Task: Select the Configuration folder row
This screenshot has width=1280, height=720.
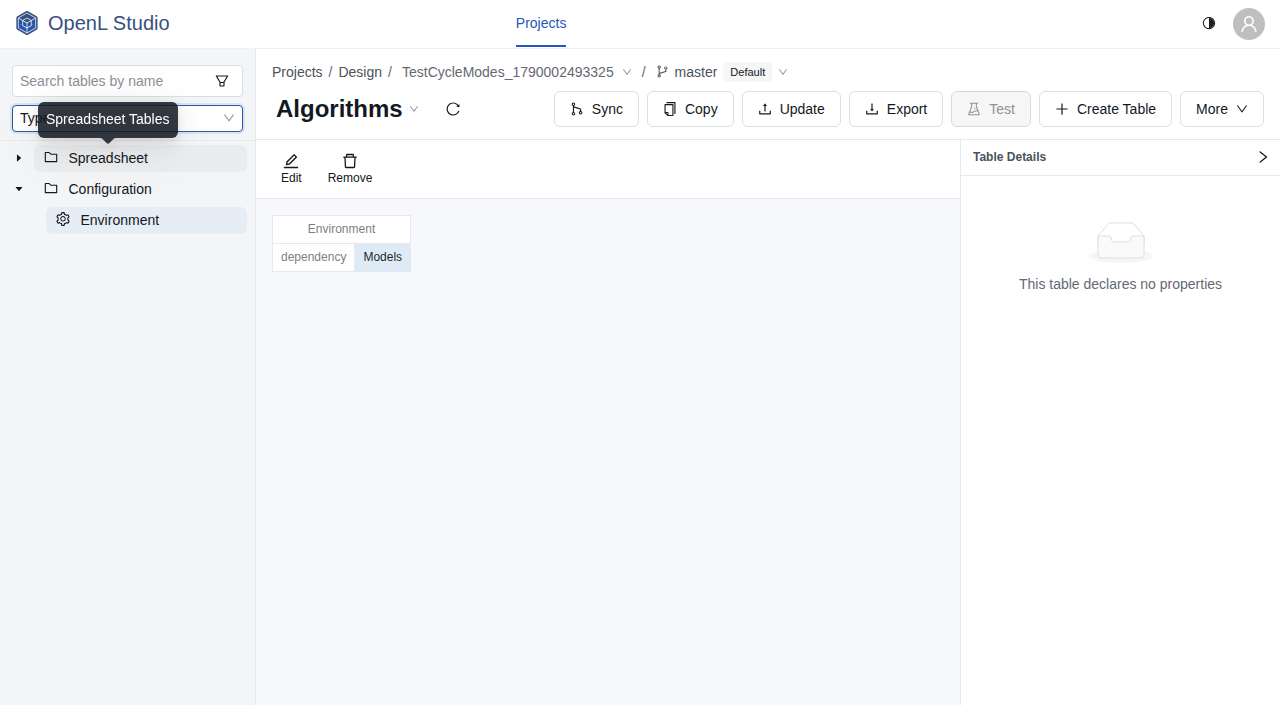Action: [140, 189]
